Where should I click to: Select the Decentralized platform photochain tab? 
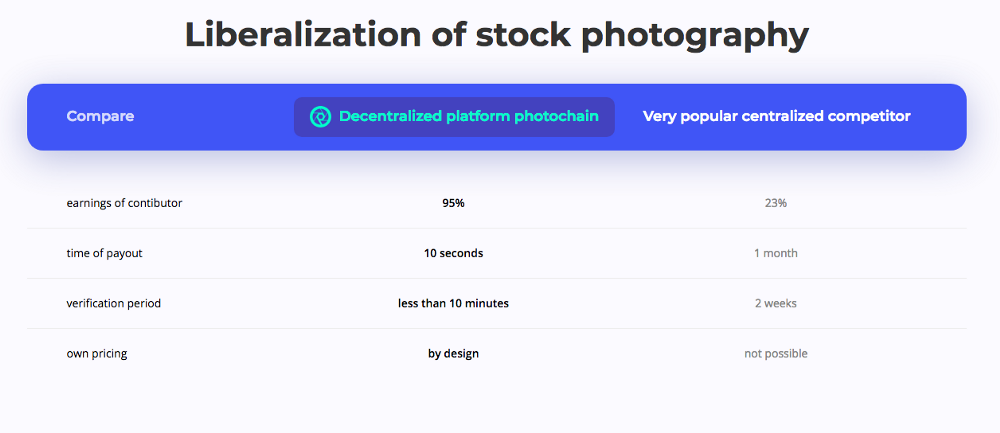point(454,117)
